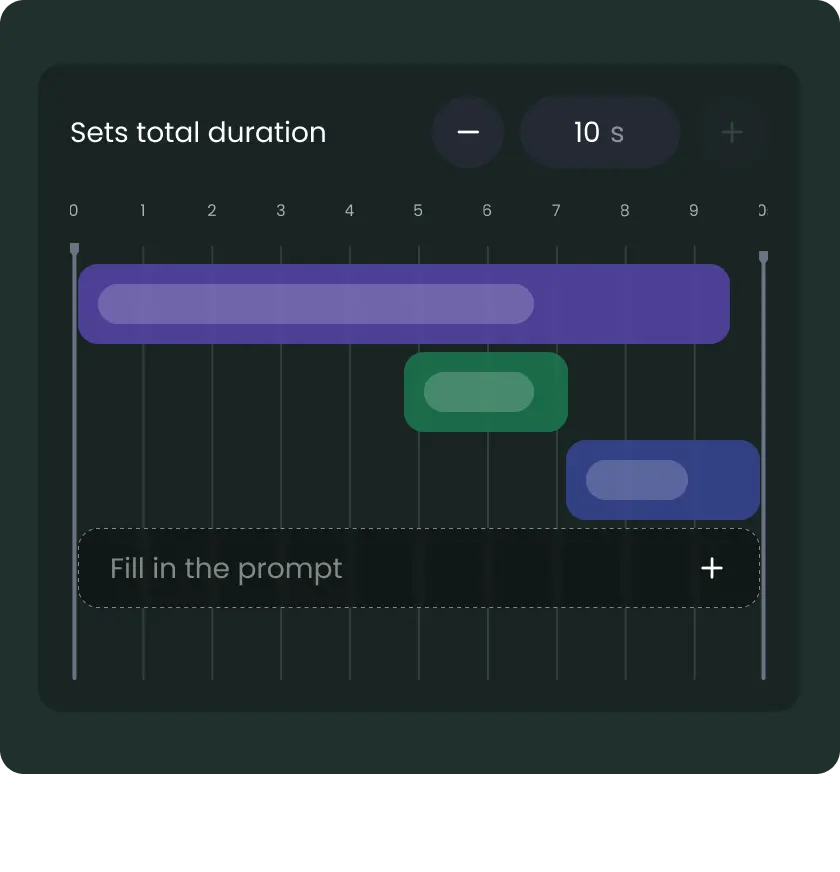Click plus icon in the prompt row

[x=712, y=568]
